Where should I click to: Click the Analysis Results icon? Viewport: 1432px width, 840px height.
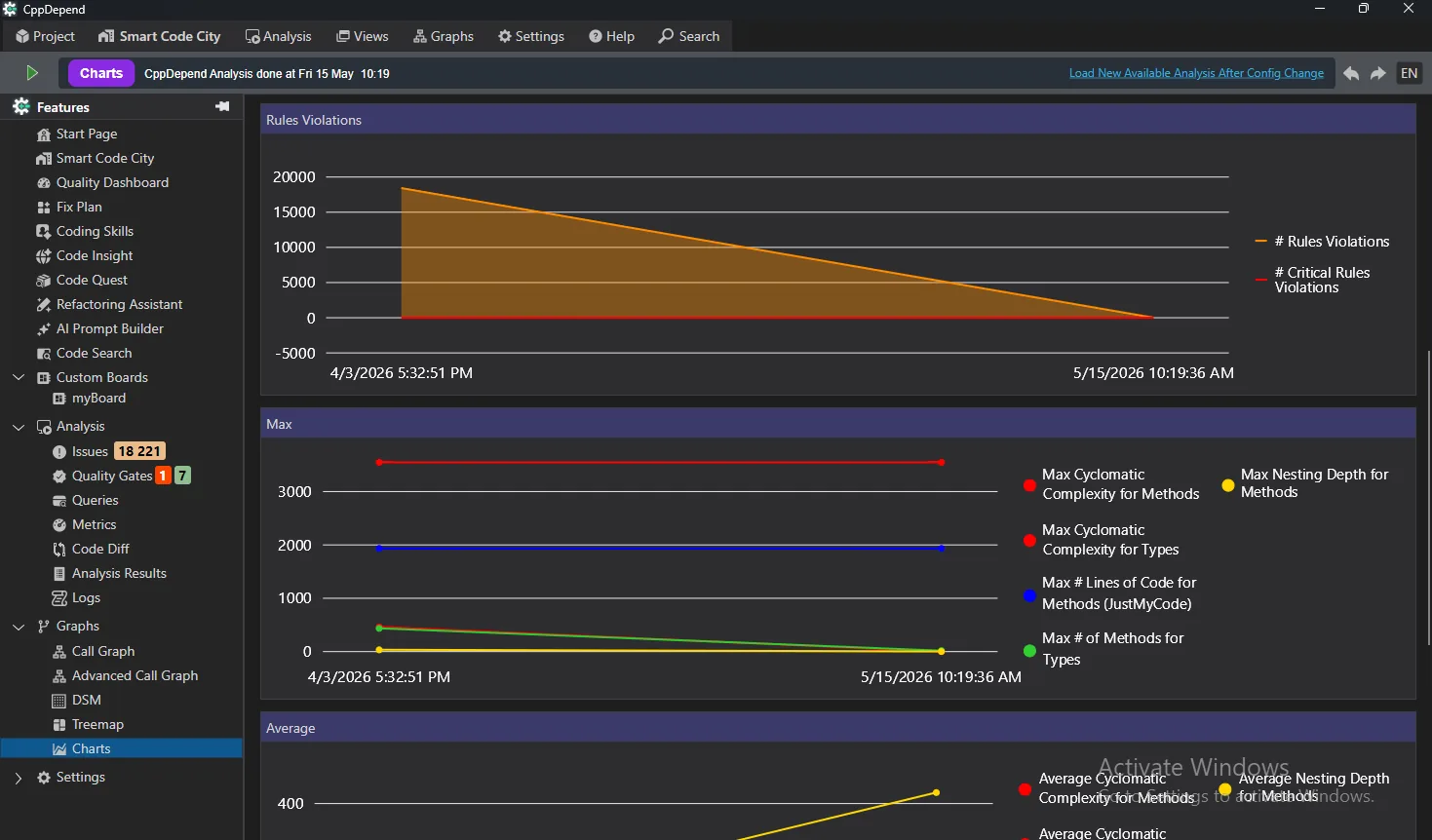point(59,573)
